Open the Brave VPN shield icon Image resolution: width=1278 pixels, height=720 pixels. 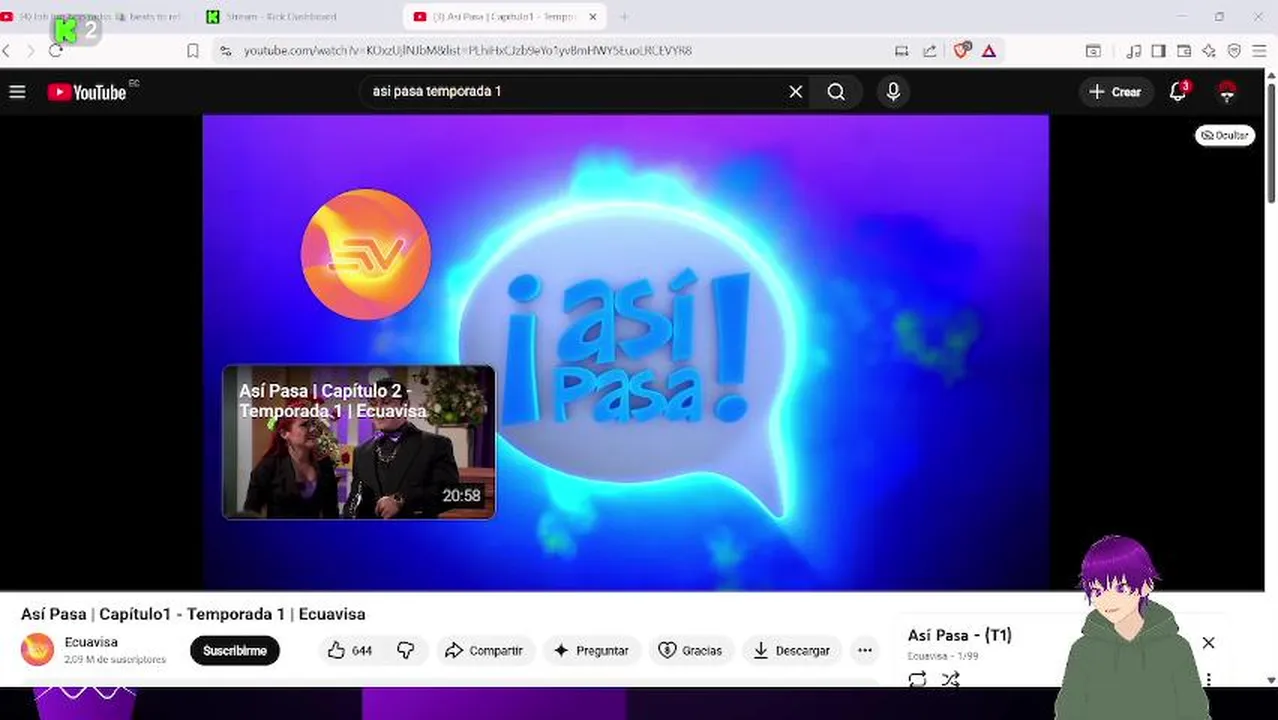(x=1234, y=50)
